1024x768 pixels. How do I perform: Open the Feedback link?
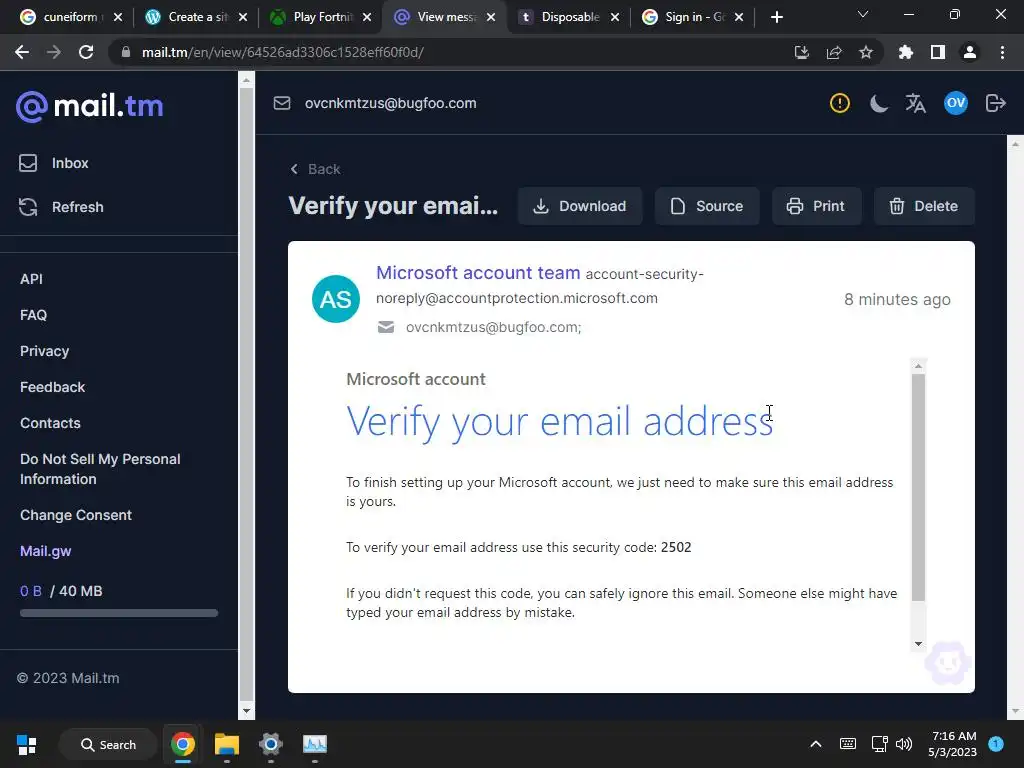tap(52, 387)
